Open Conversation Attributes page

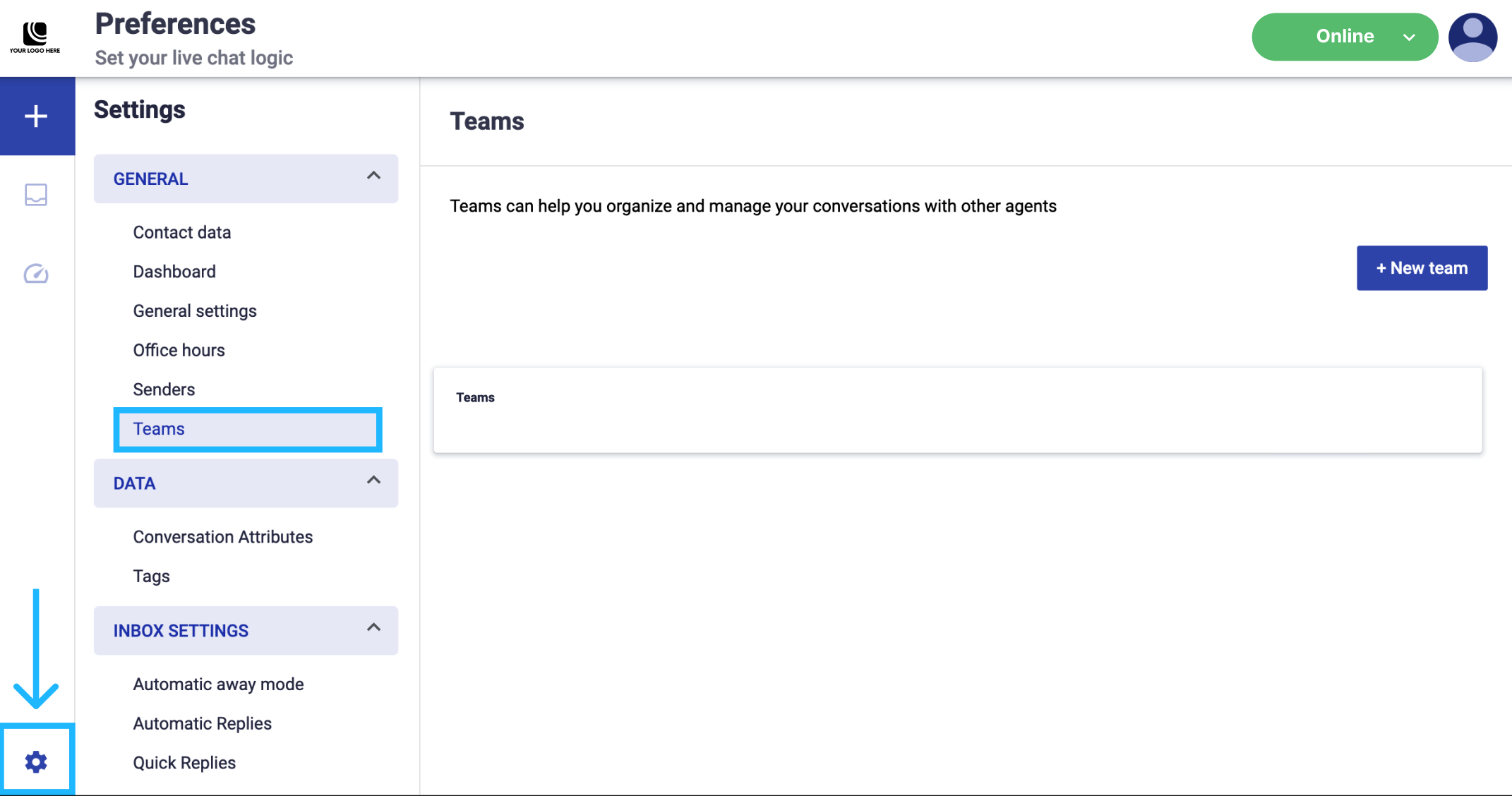pos(222,537)
